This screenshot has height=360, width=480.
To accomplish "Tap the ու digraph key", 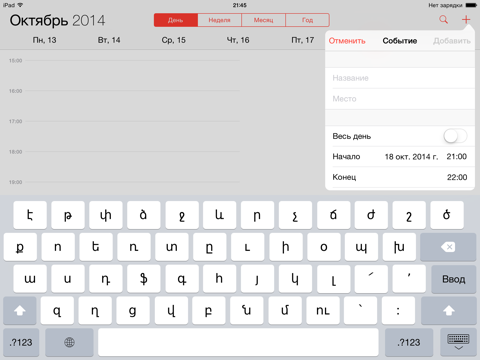I will point(323,311).
